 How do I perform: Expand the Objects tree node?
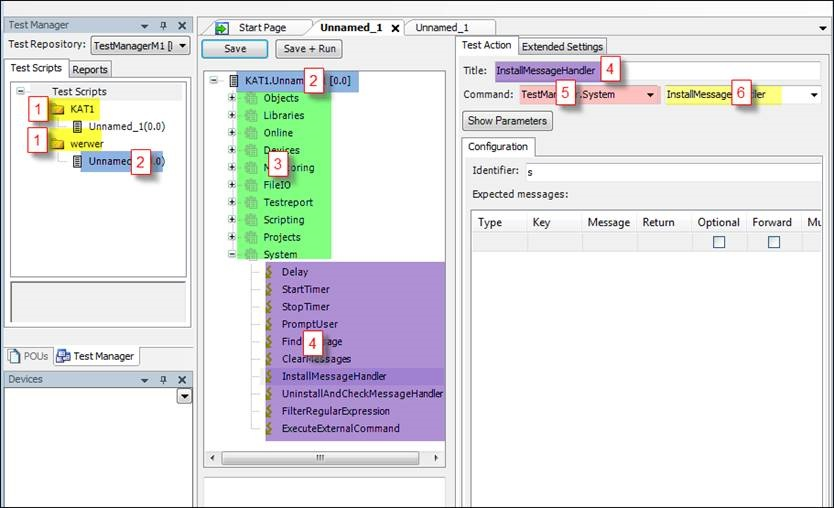233,98
